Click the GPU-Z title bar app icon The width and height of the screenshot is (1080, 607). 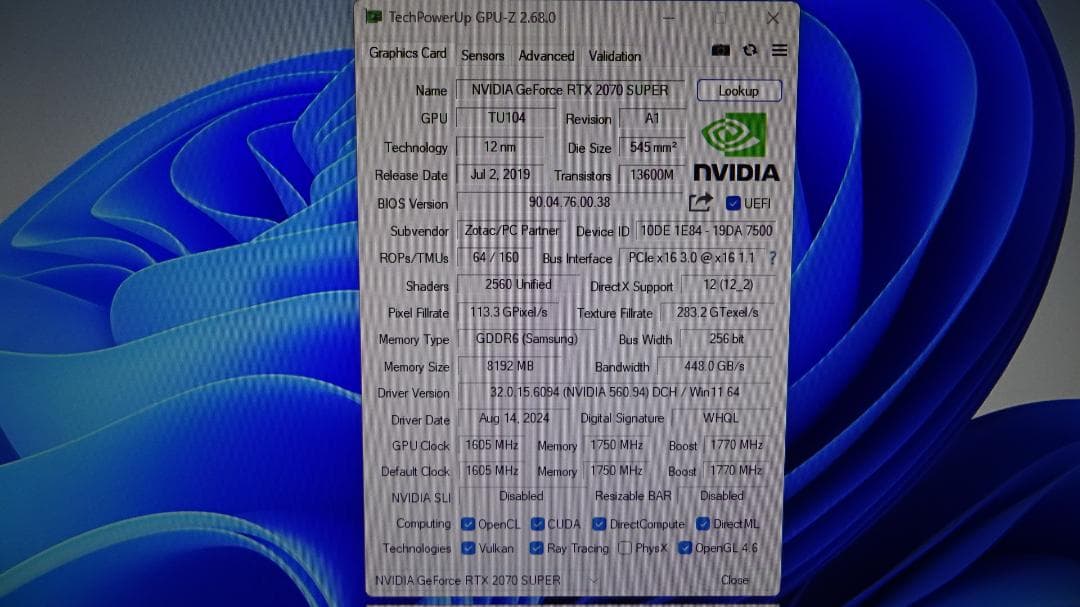pyautogui.click(x=374, y=17)
